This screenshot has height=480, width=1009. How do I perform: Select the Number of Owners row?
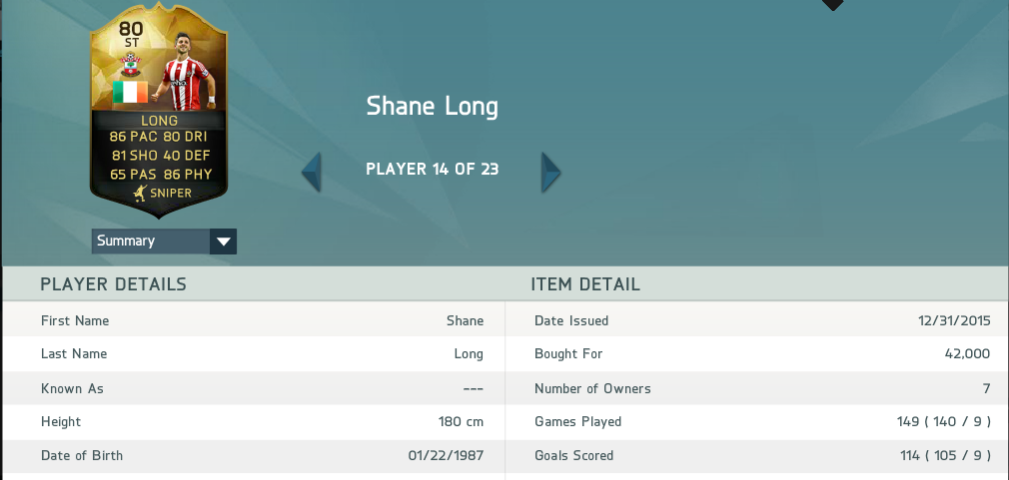(762, 388)
